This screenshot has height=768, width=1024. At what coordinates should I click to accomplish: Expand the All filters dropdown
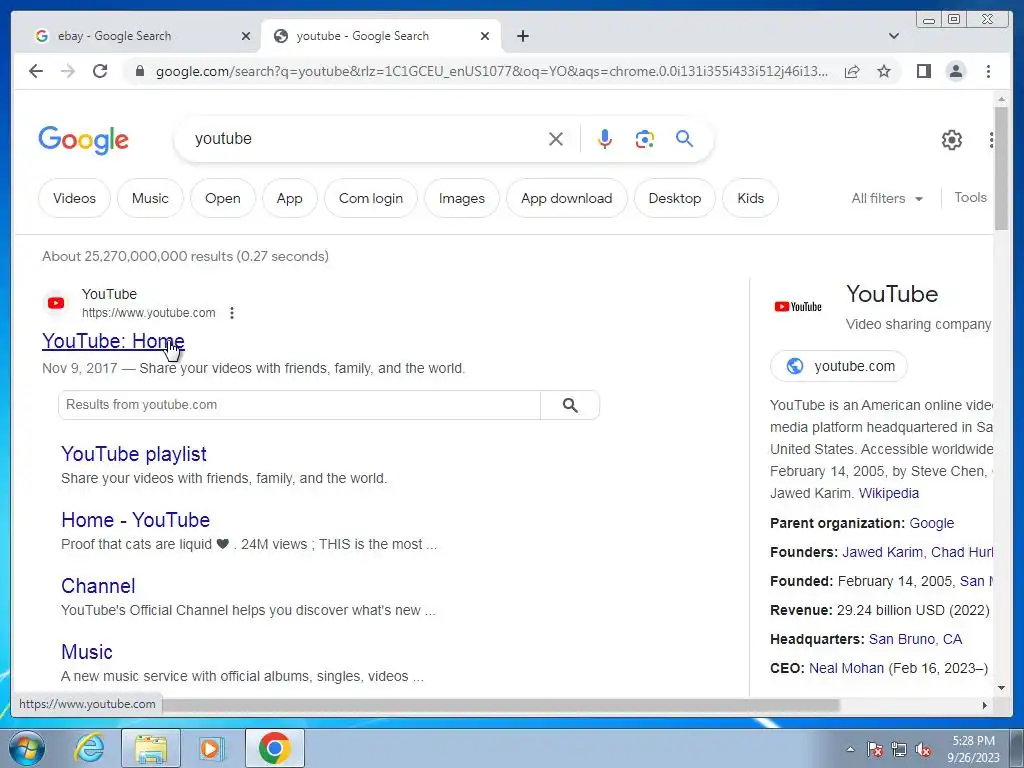887,198
